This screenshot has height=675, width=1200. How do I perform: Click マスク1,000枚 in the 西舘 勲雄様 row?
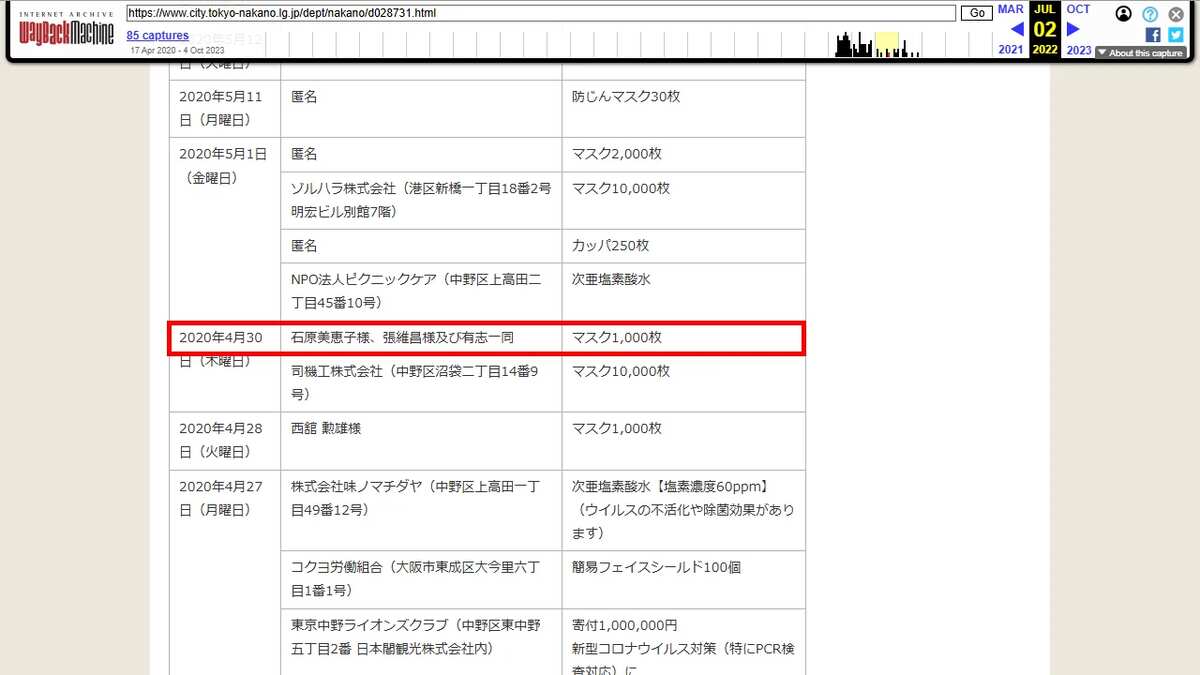(683, 440)
